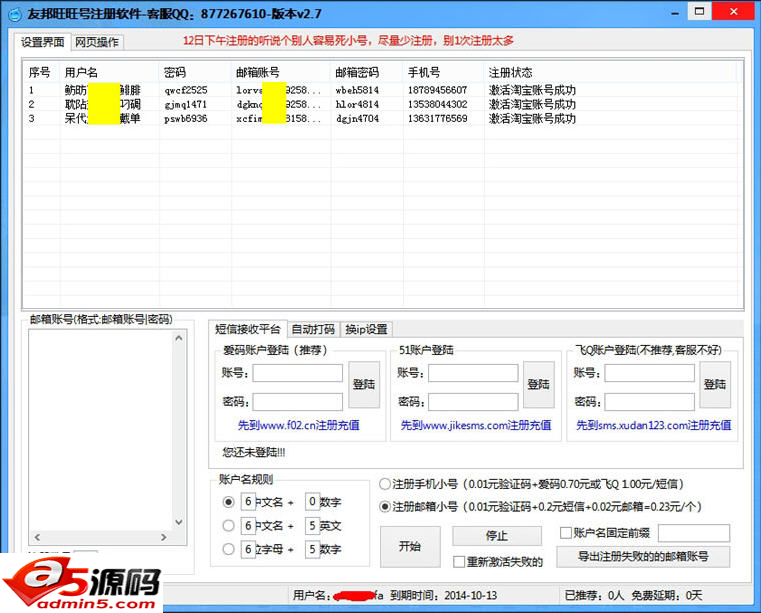The image size is (761, 613).
Task: Click the mailbox list scroll left arrow
Action: (x=37, y=537)
